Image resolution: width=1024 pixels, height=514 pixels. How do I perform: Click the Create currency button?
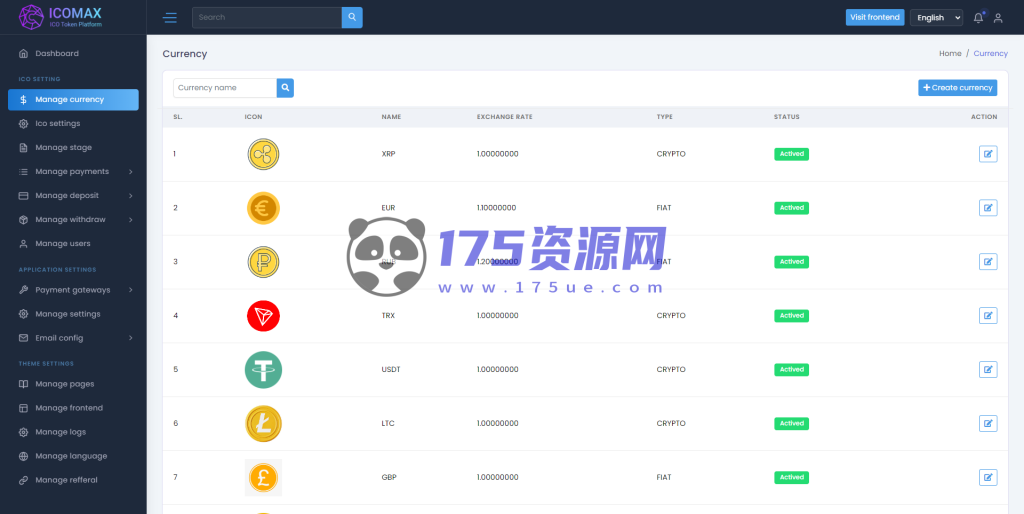pos(957,88)
